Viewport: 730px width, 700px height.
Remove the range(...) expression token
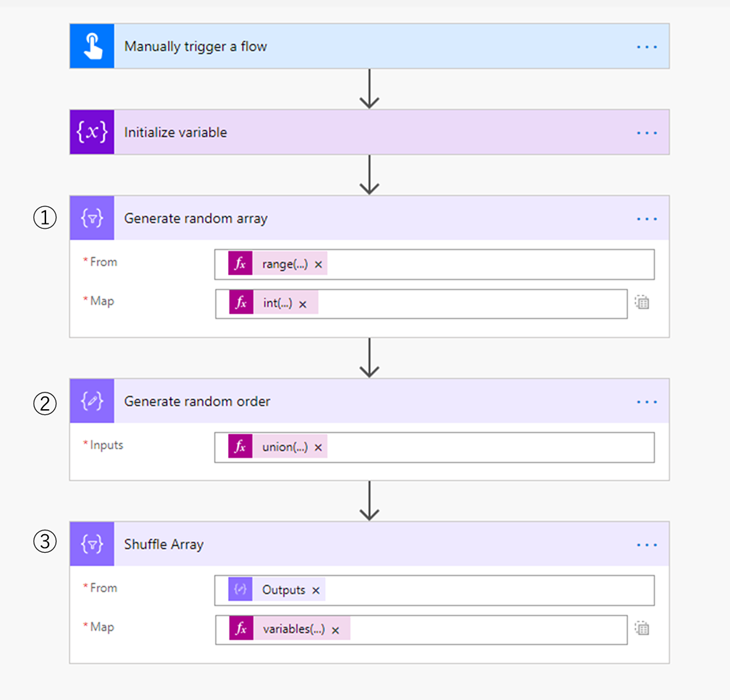coord(318,264)
